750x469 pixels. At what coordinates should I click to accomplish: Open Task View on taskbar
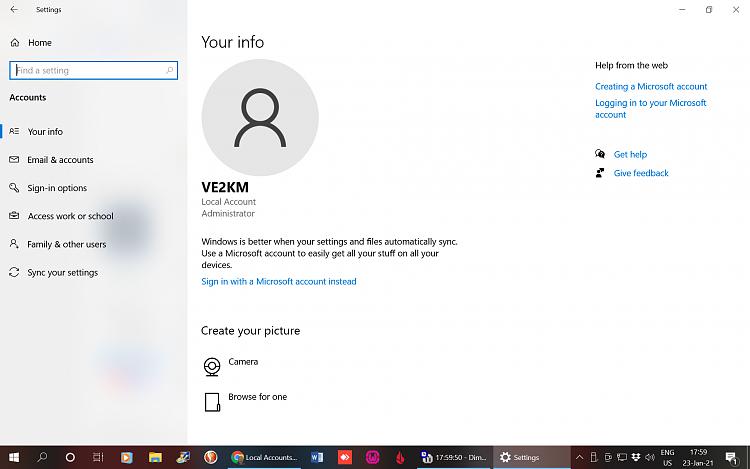(x=98, y=458)
